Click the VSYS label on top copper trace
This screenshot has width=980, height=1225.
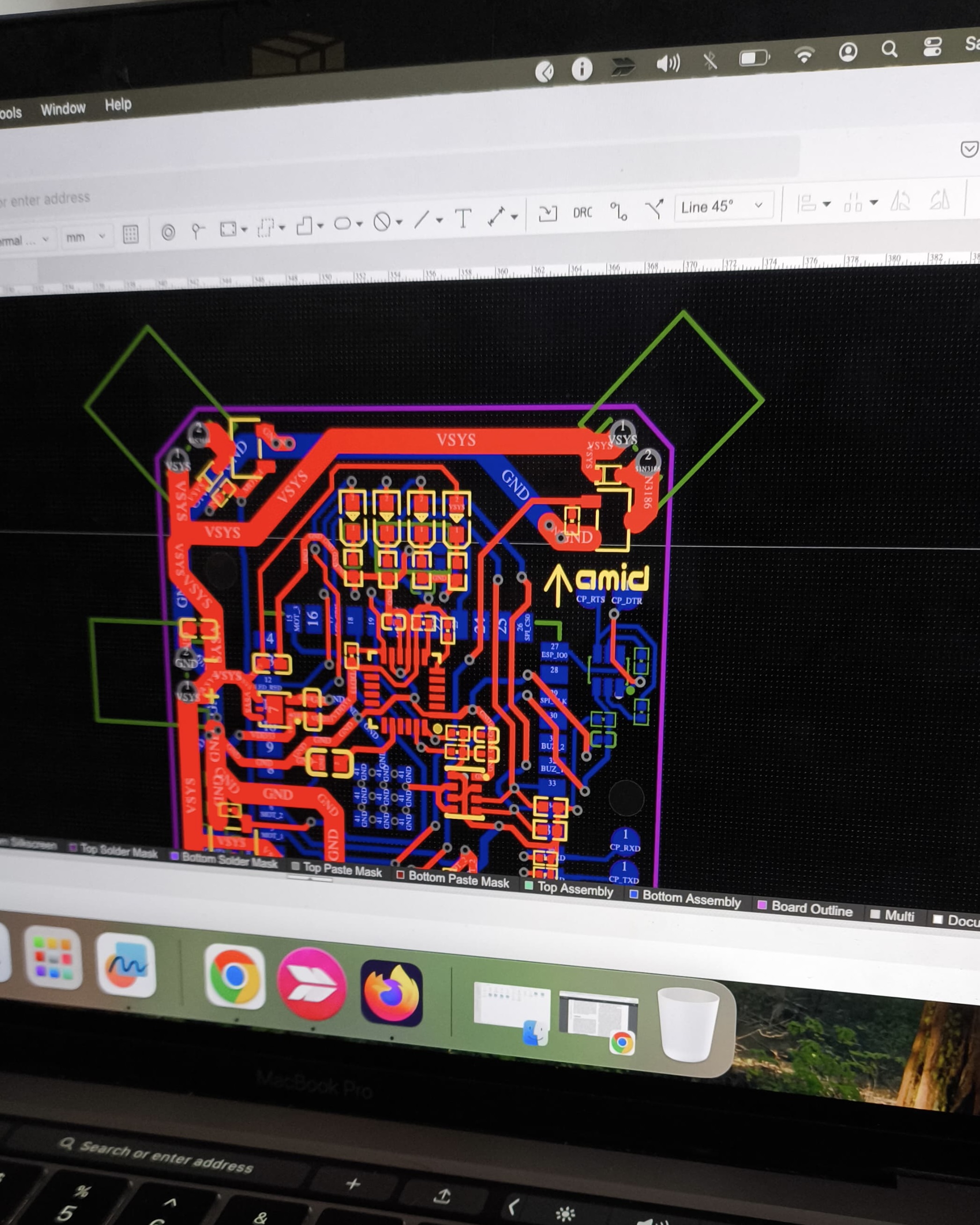tap(456, 440)
